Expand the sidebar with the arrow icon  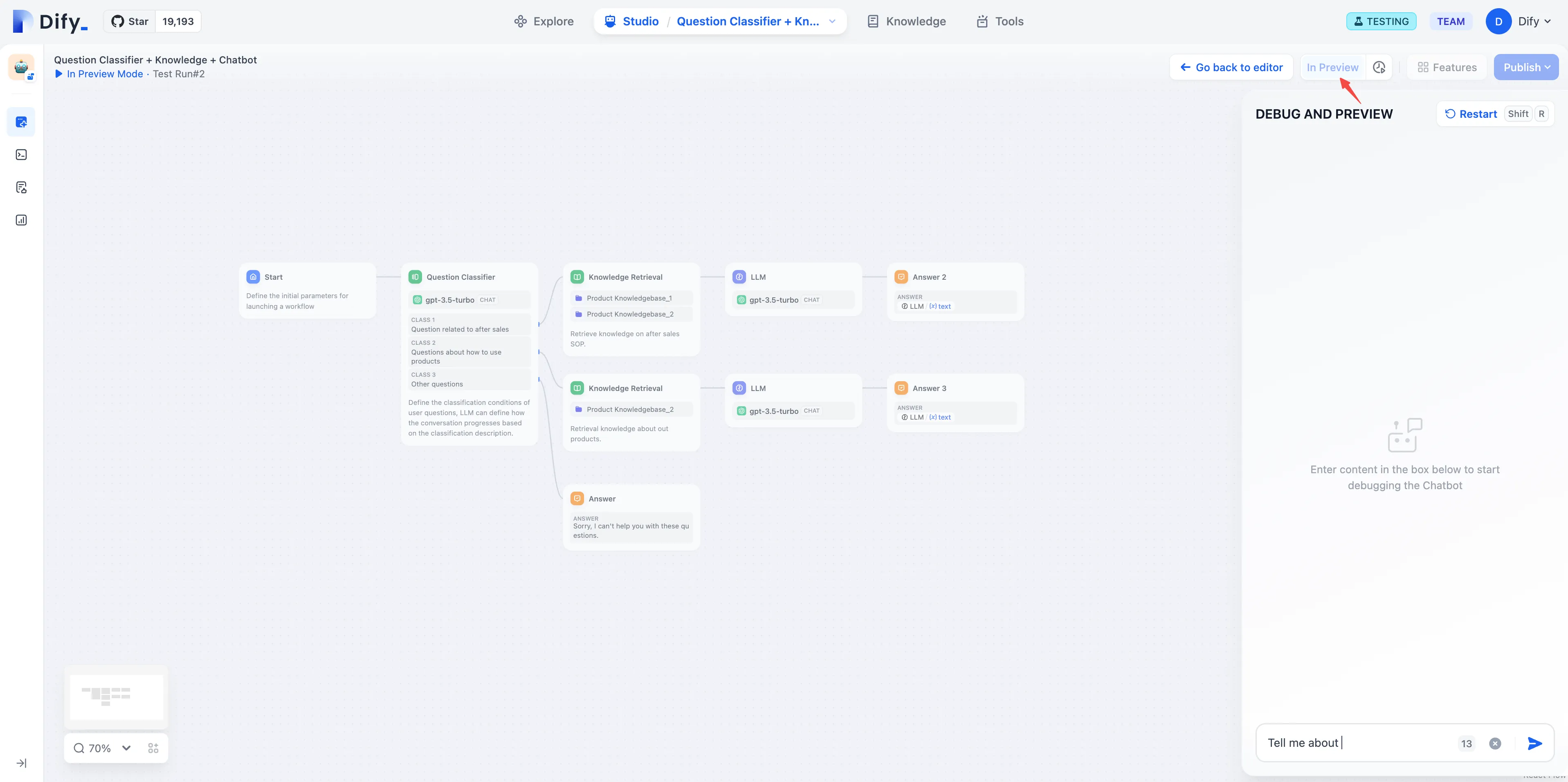pyautogui.click(x=21, y=763)
